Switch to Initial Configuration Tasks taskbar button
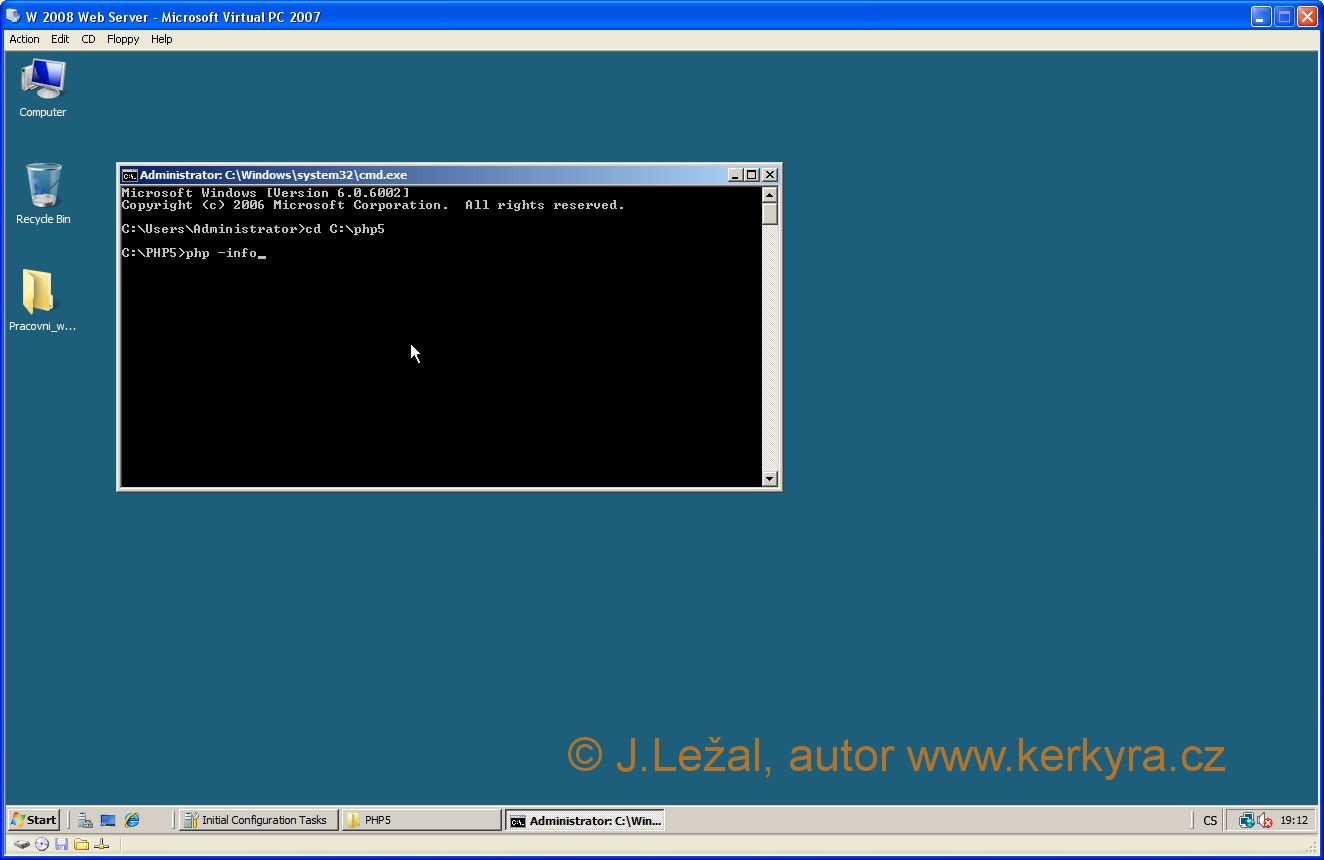The height and width of the screenshot is (860, 1324). click(x=258, y=820)
